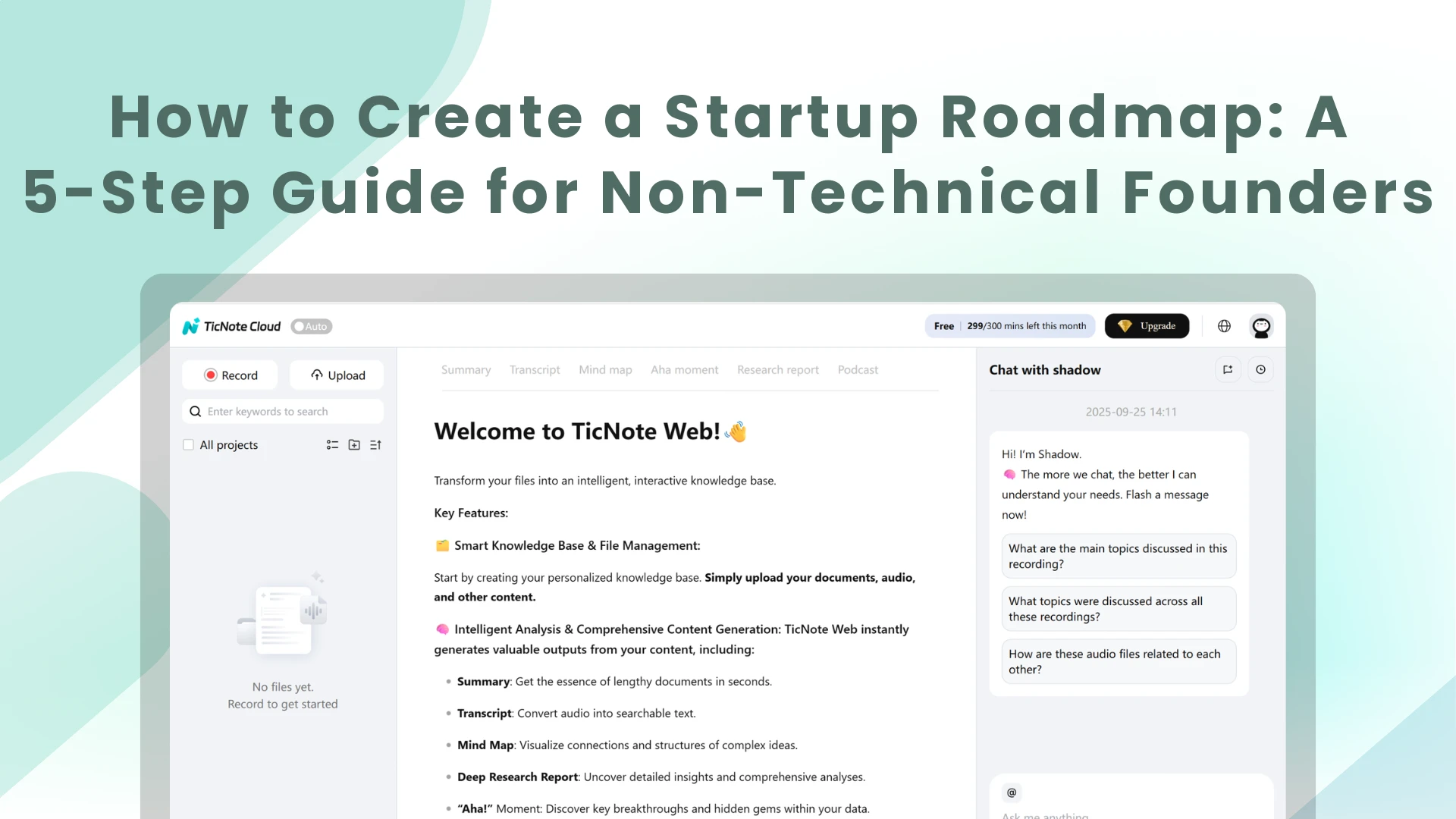Switch to list view icon in projects
1456x819 pixels.
point(332,445)
